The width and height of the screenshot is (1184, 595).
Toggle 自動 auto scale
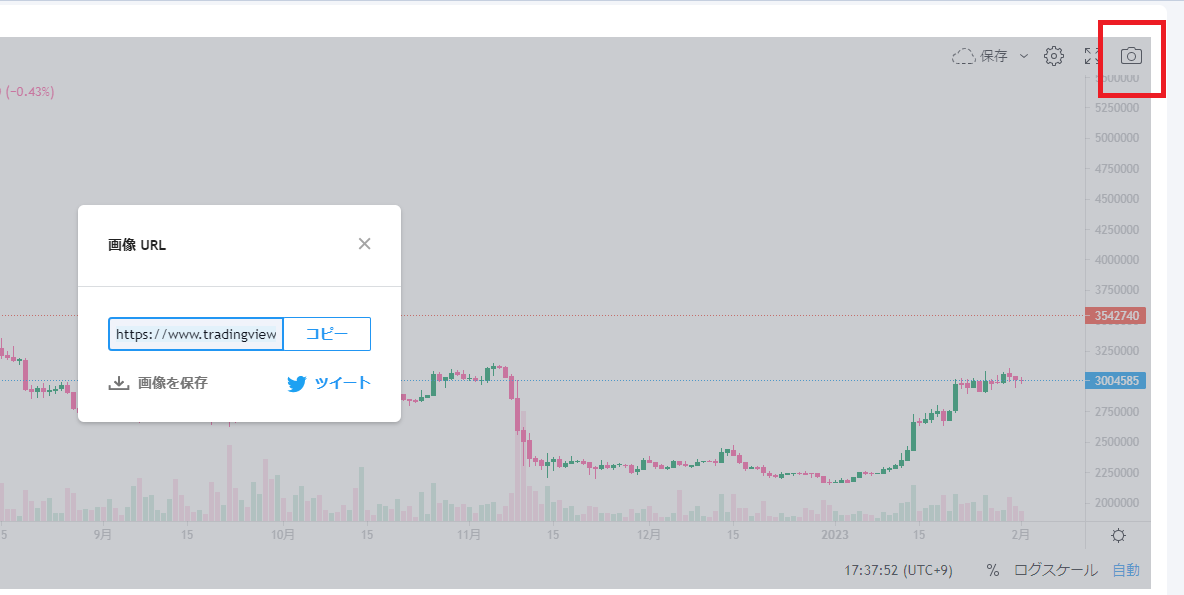1126,570
